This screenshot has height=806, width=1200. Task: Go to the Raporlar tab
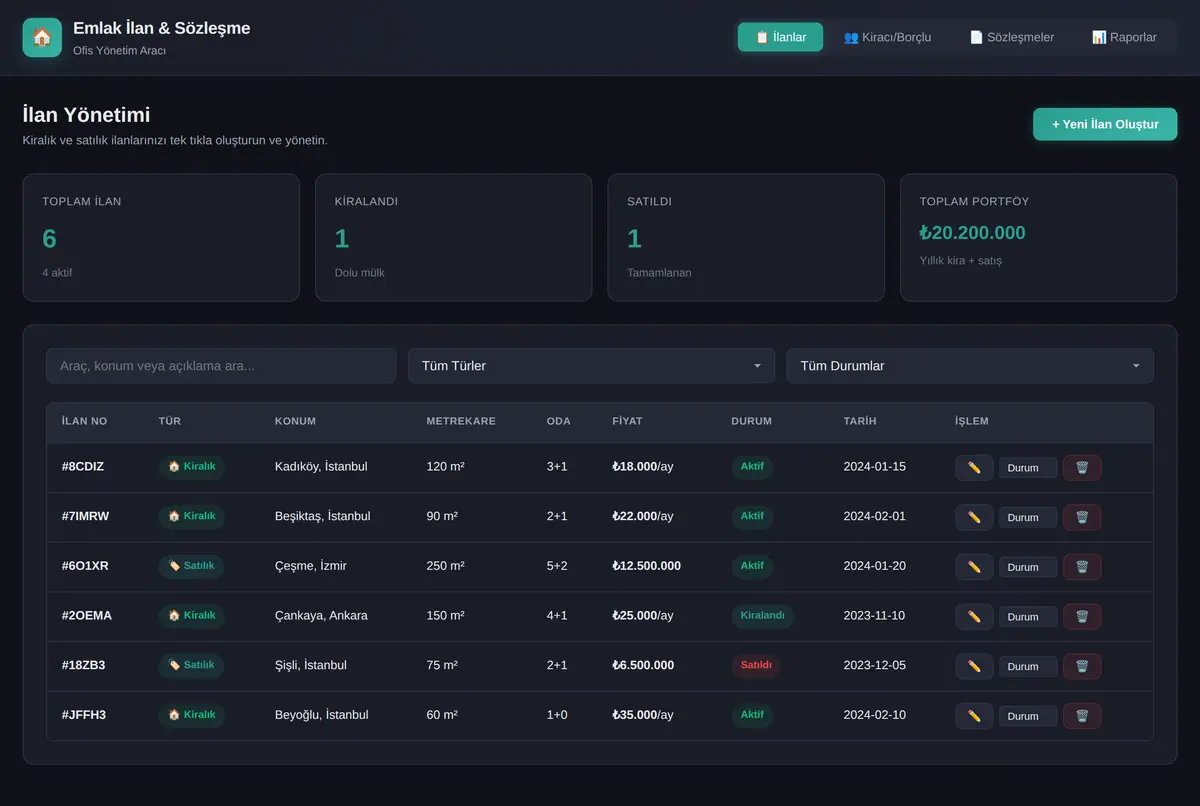pos(1124,37)
